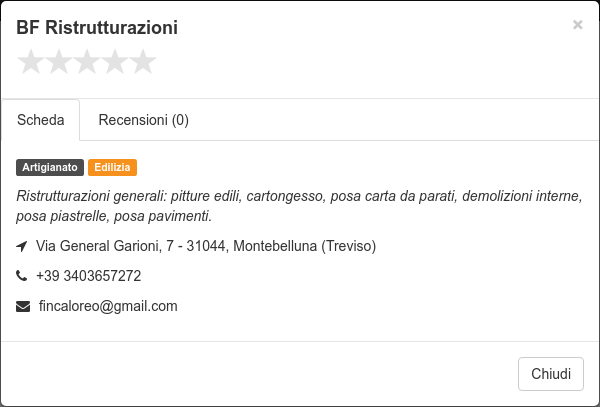Image resolution: width=600 pixels, height=407 pixels.
Task: Close the dialog with the X icon
Action: [x=577, y=25]
